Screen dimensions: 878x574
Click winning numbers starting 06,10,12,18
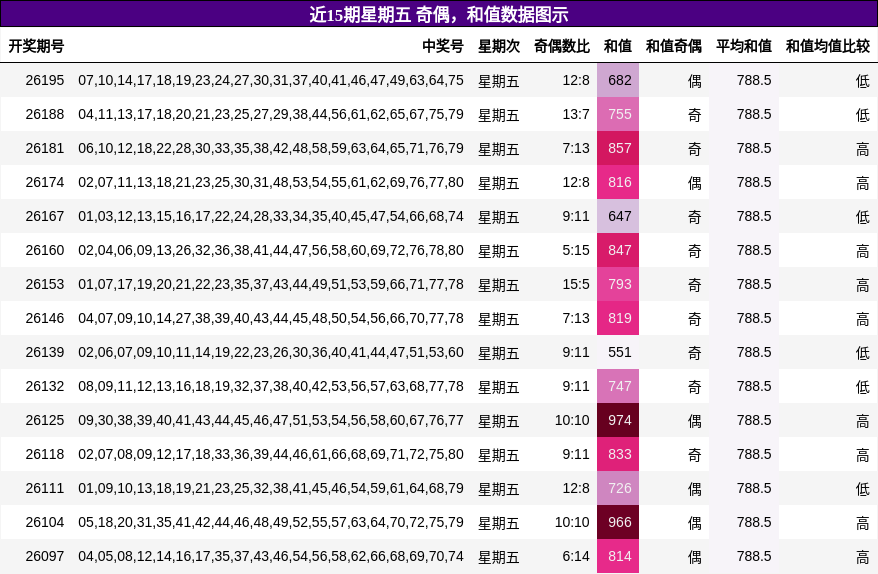271,148
